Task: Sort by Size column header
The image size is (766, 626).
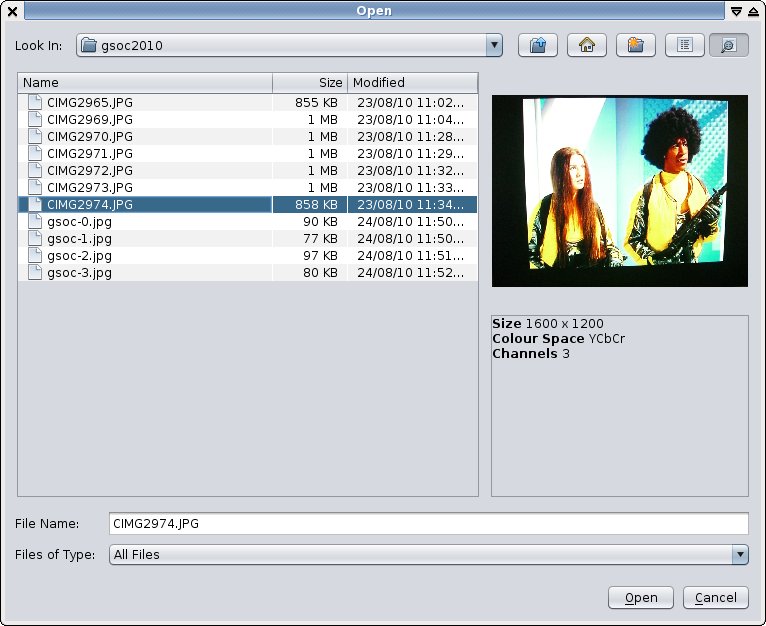Action: coord(310,83)
